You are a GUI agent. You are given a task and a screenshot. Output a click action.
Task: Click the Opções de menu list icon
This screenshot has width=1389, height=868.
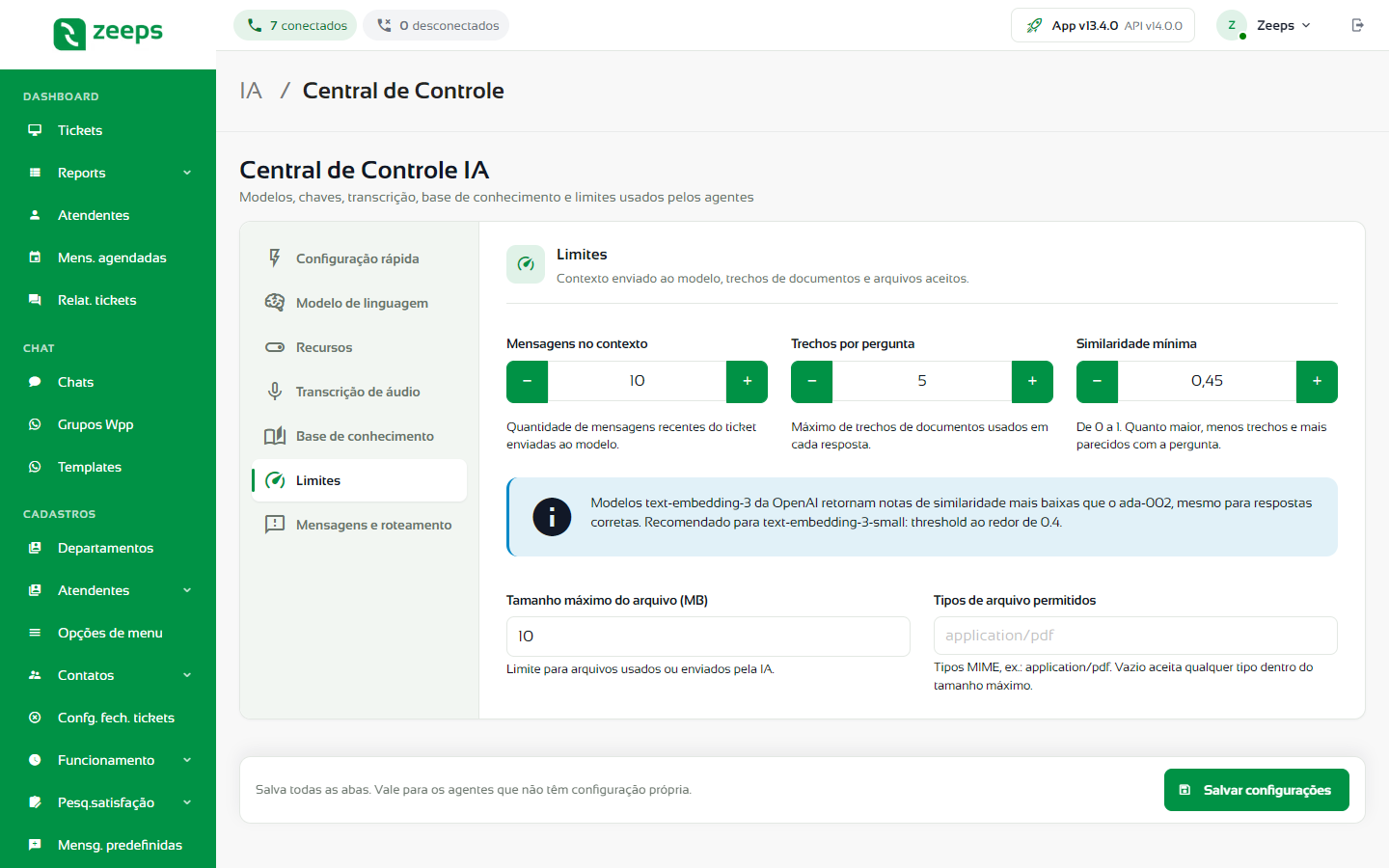(35, 633)
